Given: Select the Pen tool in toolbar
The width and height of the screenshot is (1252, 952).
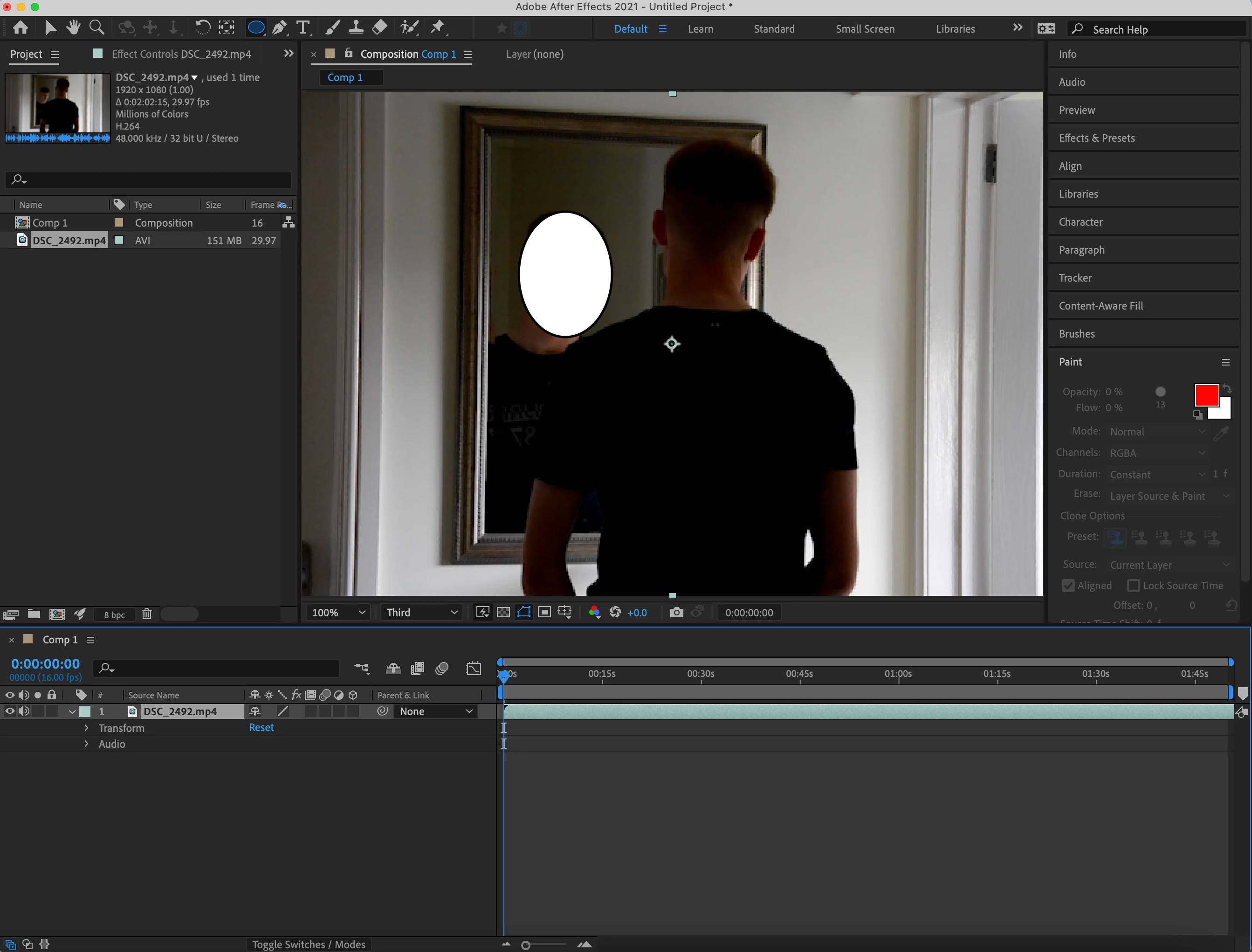Looking at the screenshot, I should [x=279, y=27].
